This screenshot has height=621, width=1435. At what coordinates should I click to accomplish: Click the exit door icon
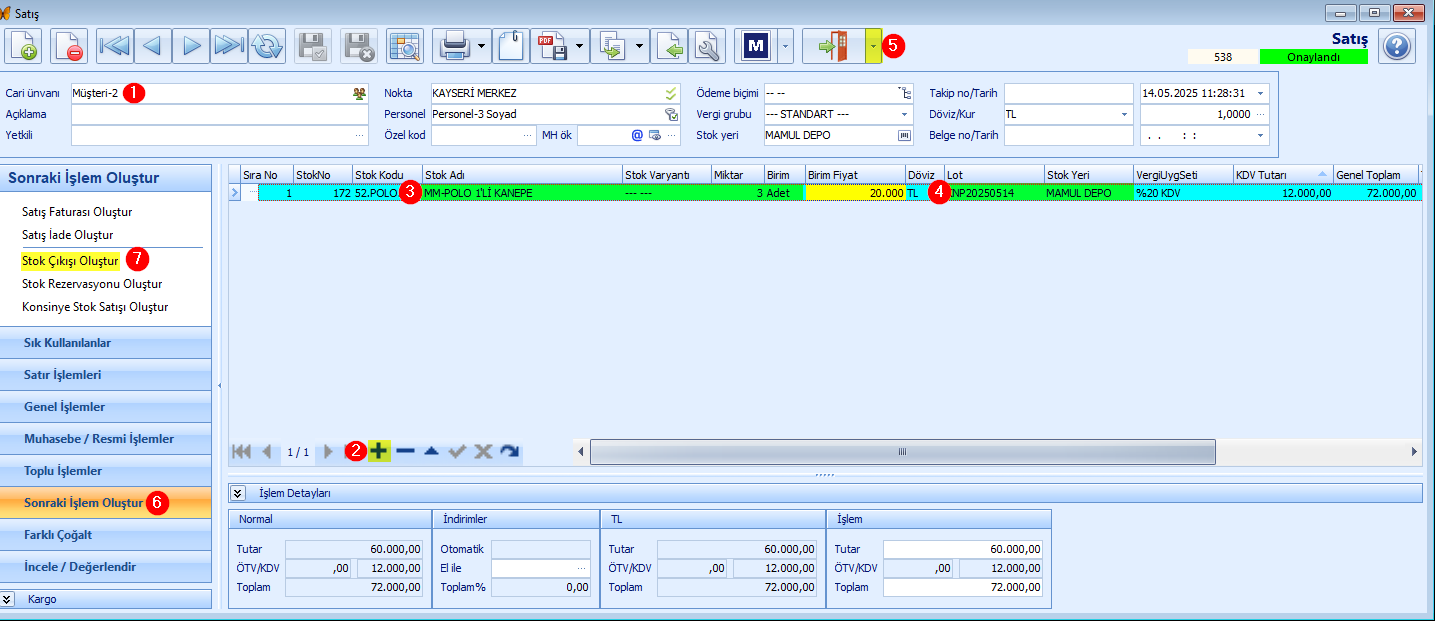[x=833, y=46]
